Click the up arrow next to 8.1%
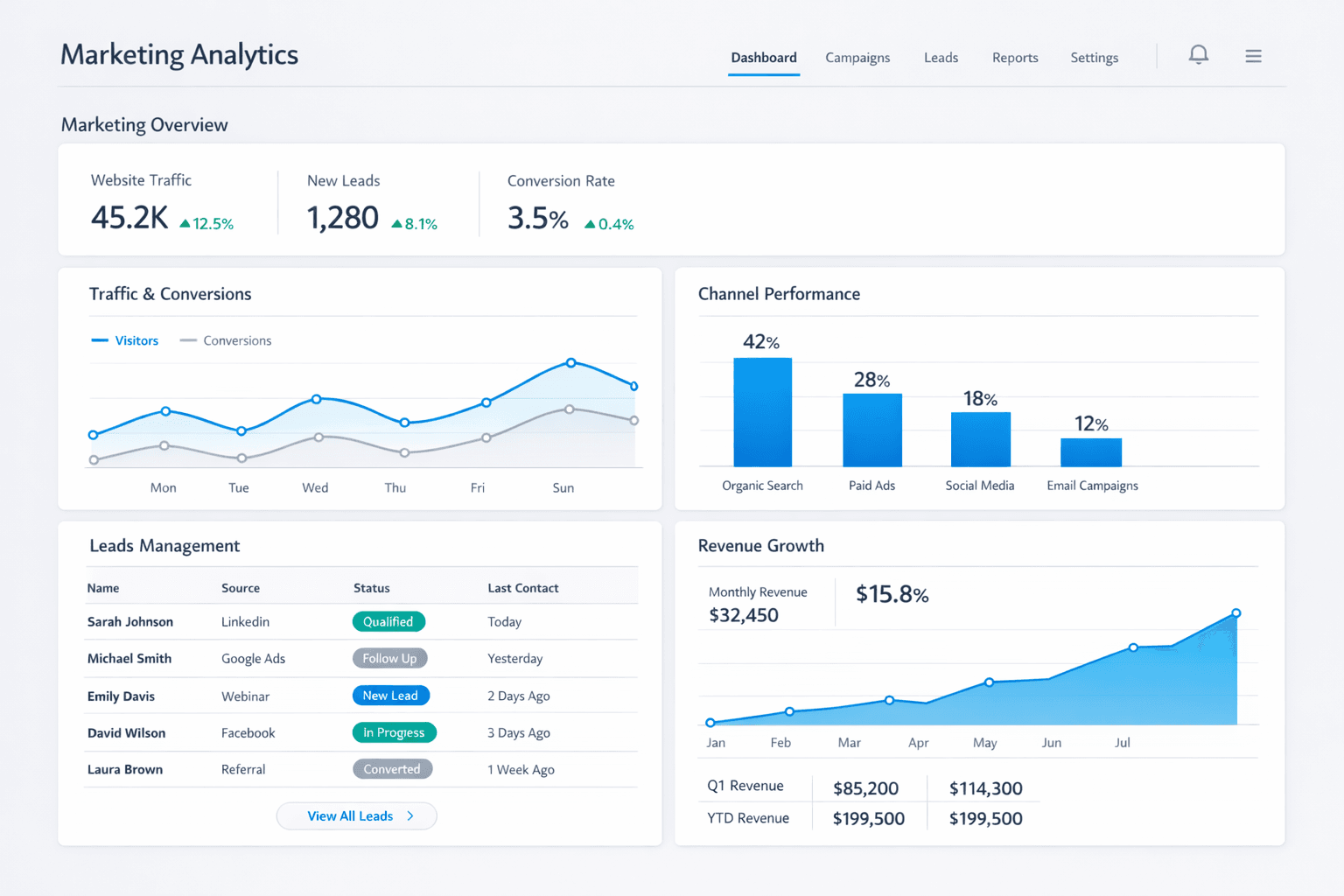 coord(397,224)
